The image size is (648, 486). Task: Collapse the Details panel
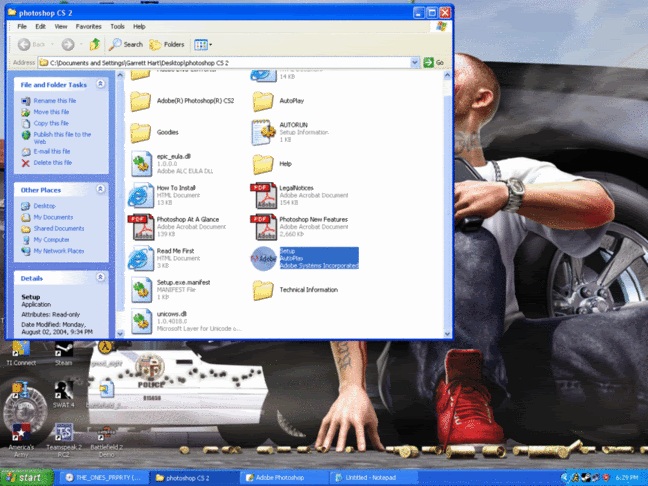click(100, 277)
